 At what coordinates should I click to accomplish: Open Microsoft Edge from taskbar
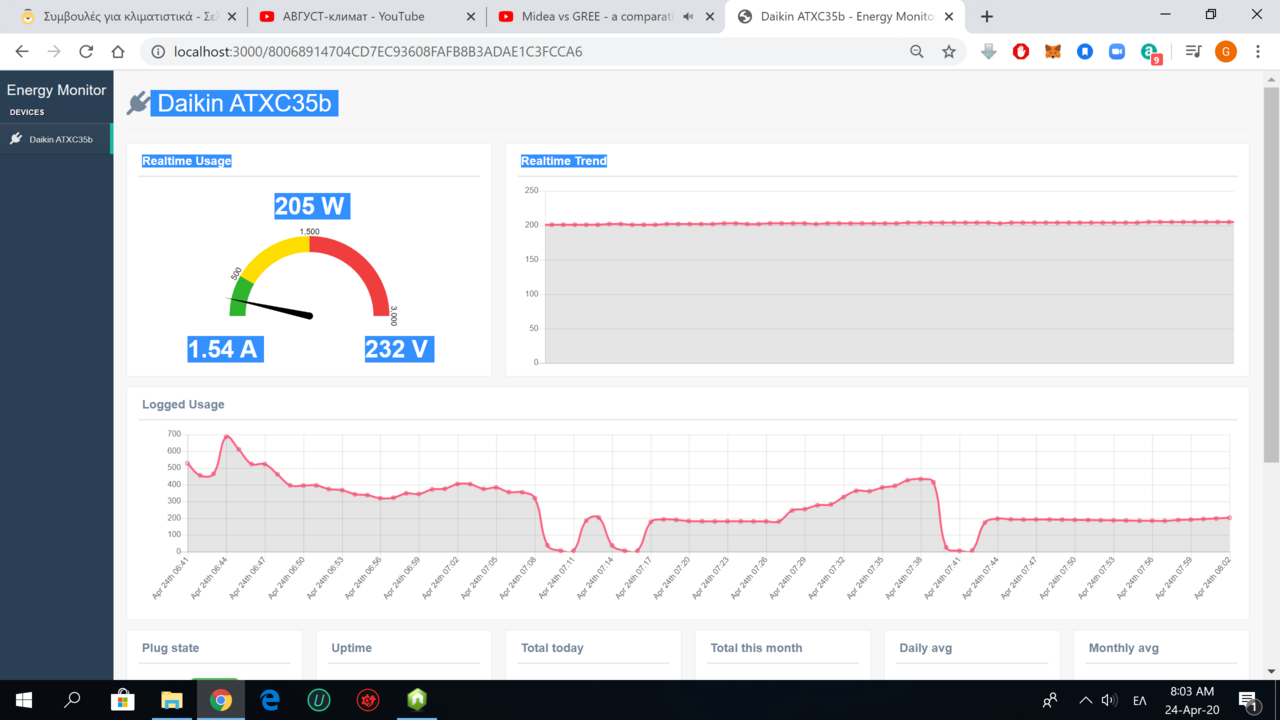[270, 700]
